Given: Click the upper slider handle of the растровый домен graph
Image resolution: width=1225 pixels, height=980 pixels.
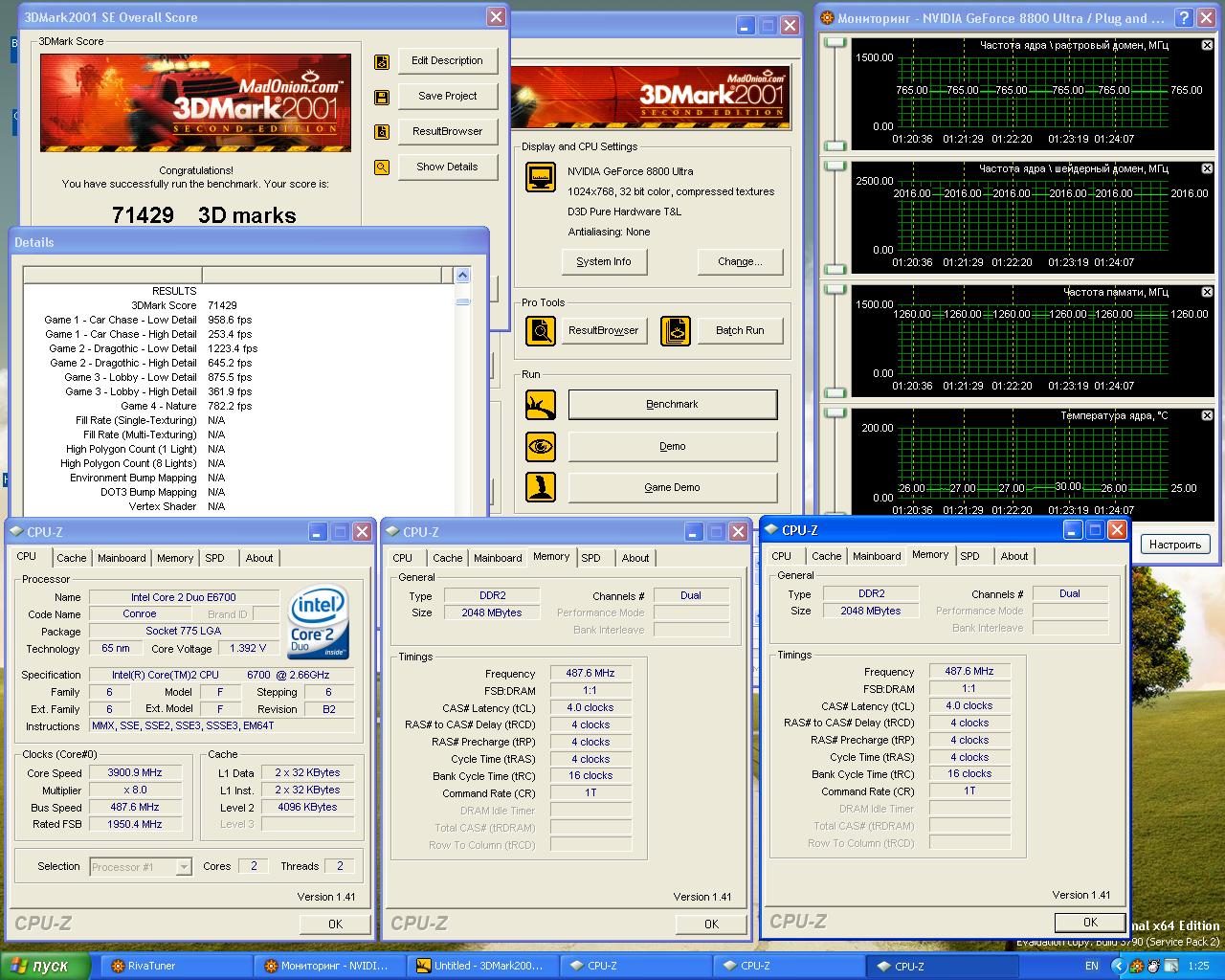Looking at the screenshot, I should click(x=836, y=43).
